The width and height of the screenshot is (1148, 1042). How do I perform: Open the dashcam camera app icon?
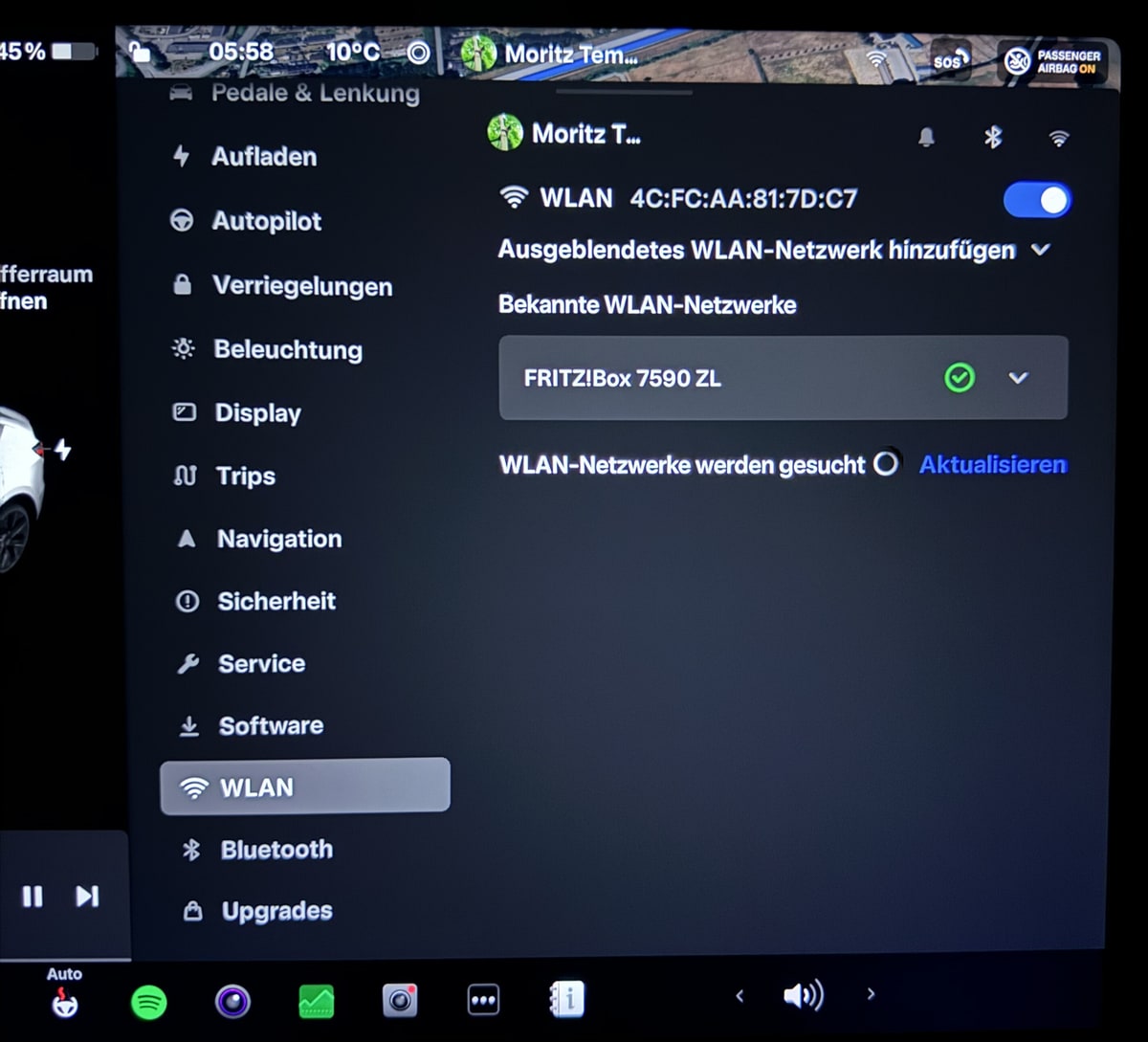pyautogui.click(x=400, y=1001)
